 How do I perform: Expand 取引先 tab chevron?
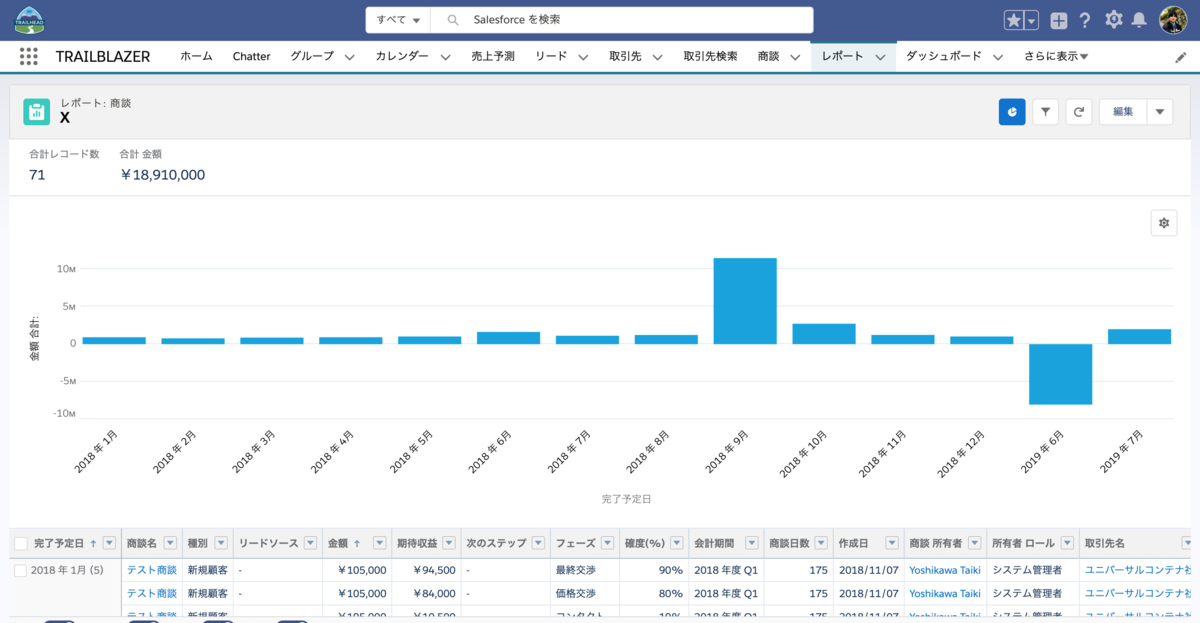tap(657, 58)
